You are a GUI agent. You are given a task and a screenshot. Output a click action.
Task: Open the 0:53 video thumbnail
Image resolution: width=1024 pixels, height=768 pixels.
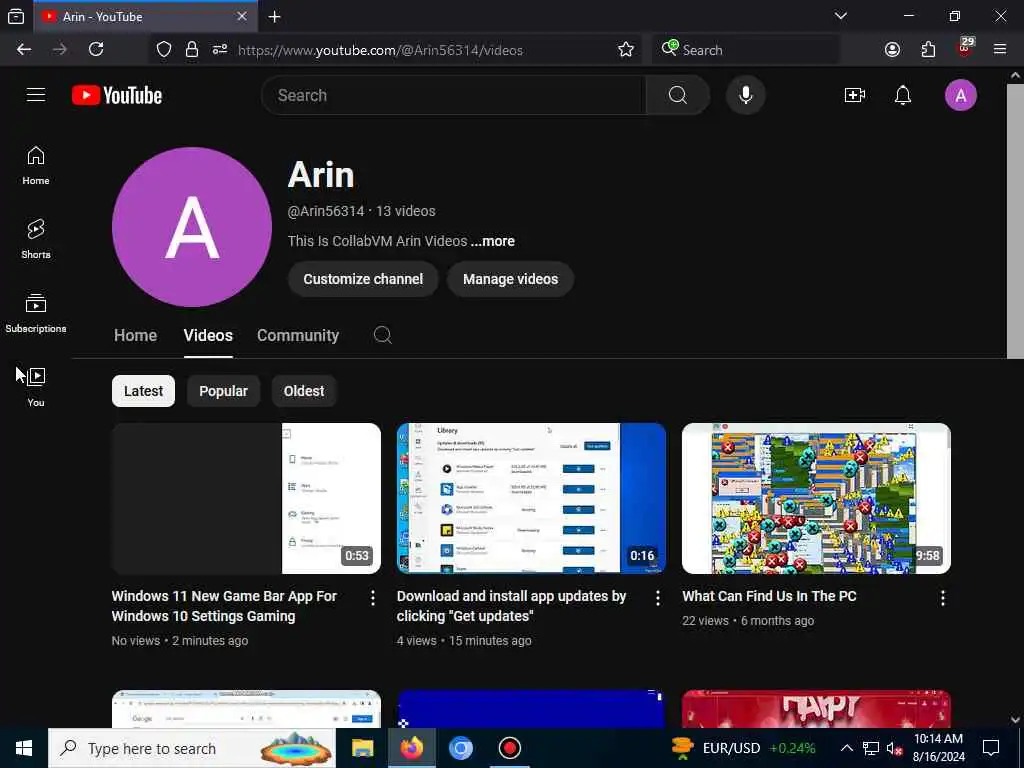246,498
